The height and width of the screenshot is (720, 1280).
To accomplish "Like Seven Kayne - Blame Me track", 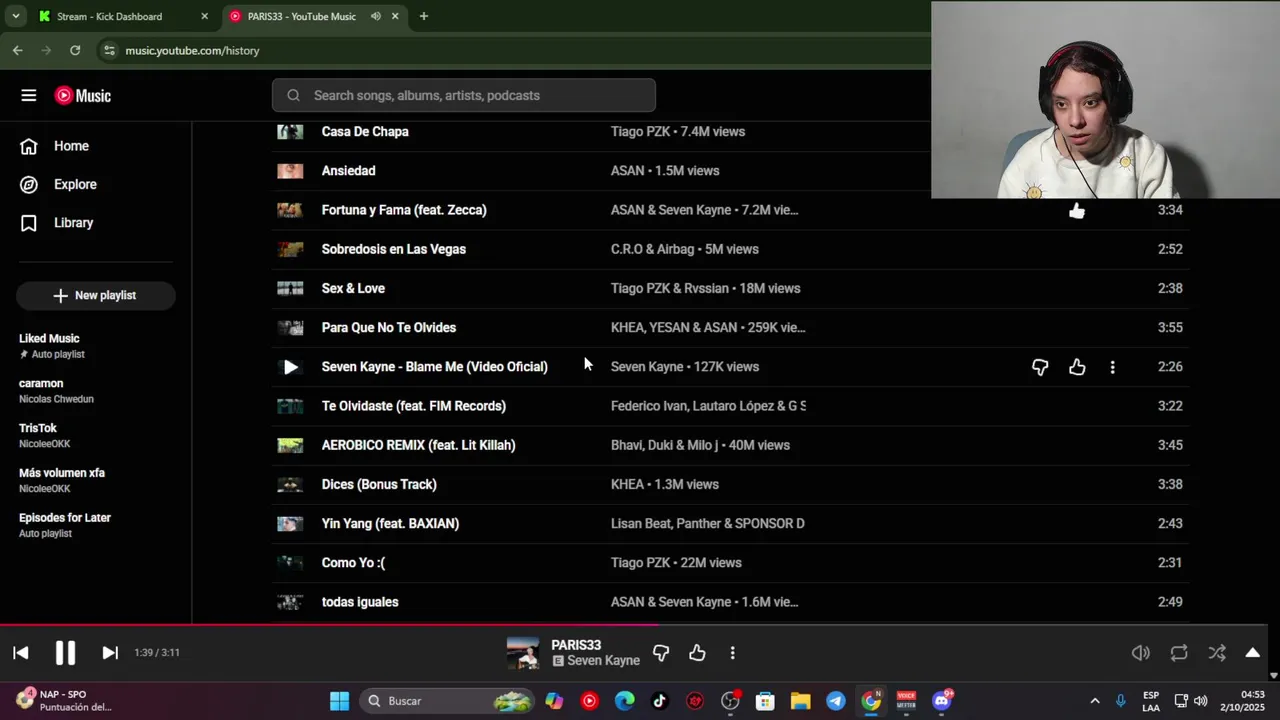I will click(x=1077, y=367).
